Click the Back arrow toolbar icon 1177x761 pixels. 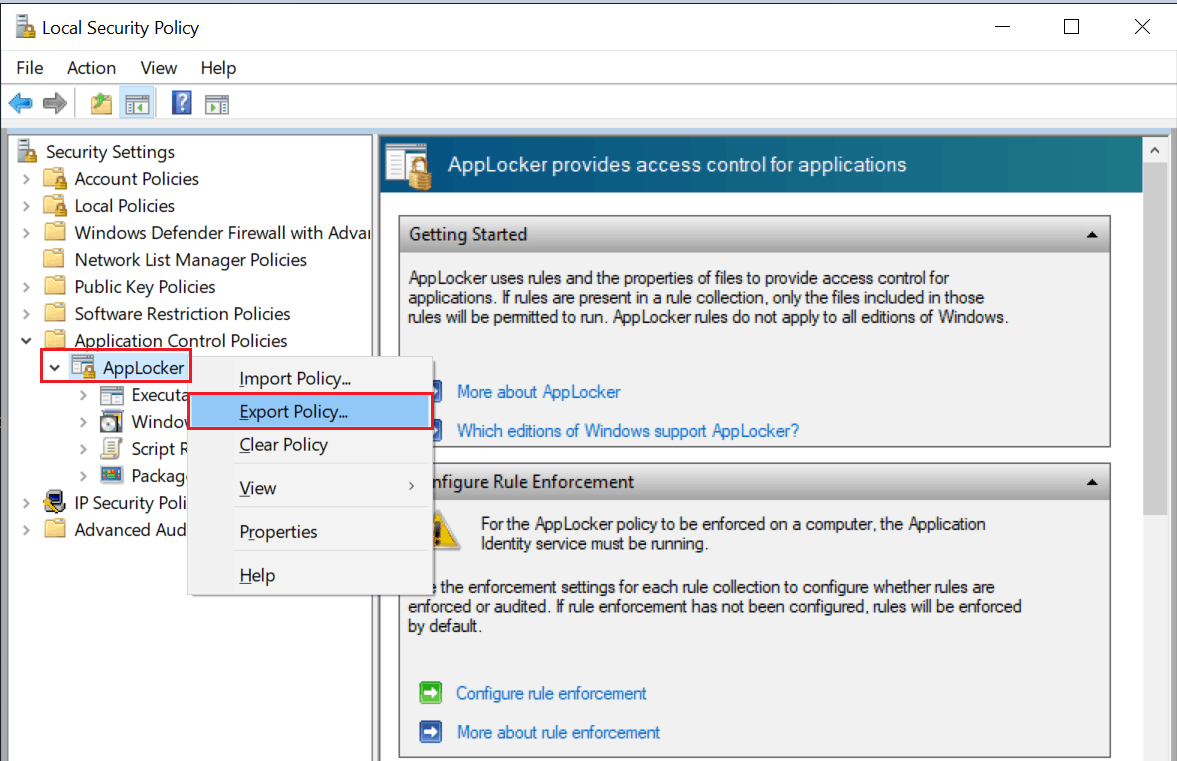click(21, 103)
